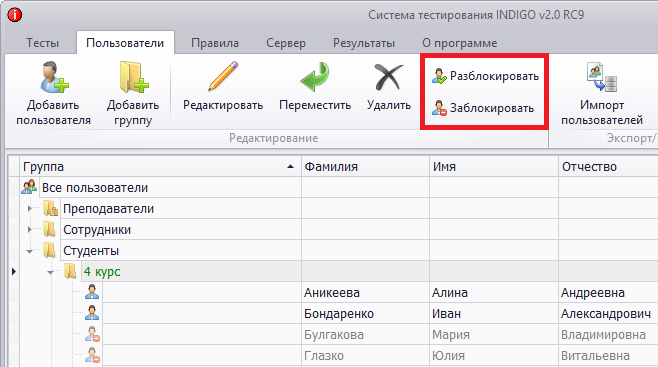Open the Тесты tab
Screen dimensions: 658x367
tap(42, 43)
